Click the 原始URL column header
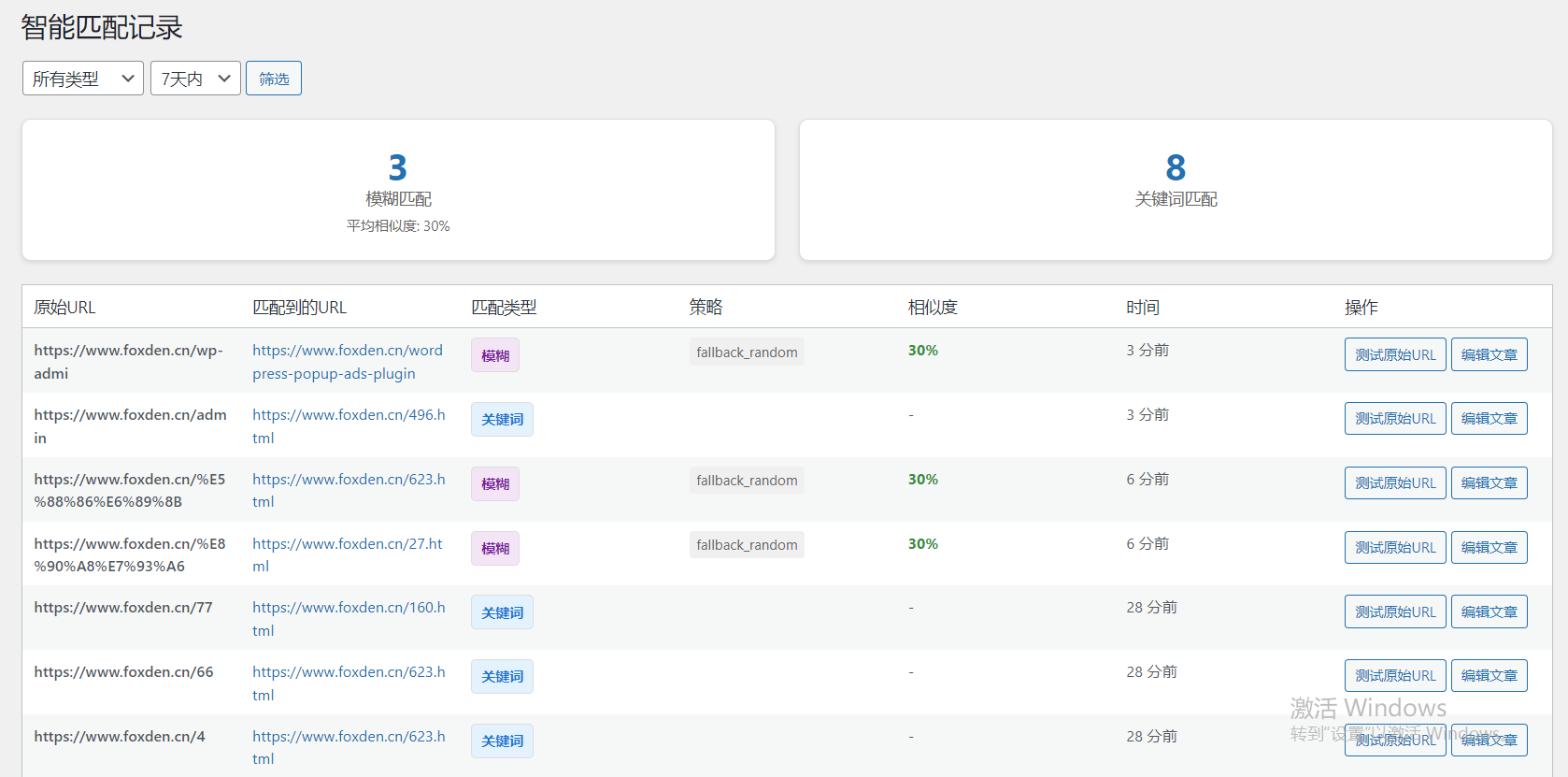 [x=64, y=308]
